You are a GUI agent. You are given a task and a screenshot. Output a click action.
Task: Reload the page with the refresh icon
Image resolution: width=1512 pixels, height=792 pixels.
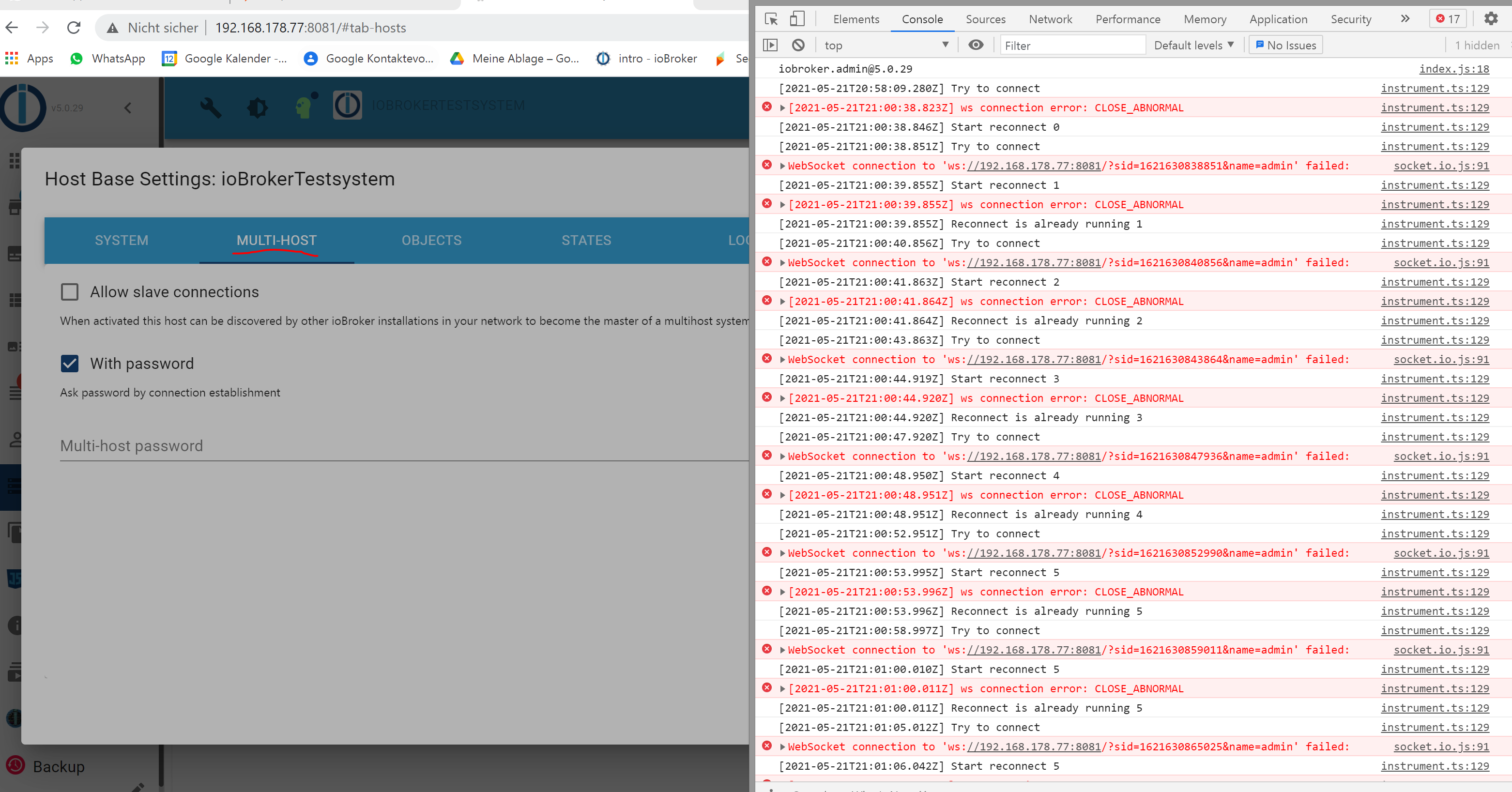tap(74, 27)
